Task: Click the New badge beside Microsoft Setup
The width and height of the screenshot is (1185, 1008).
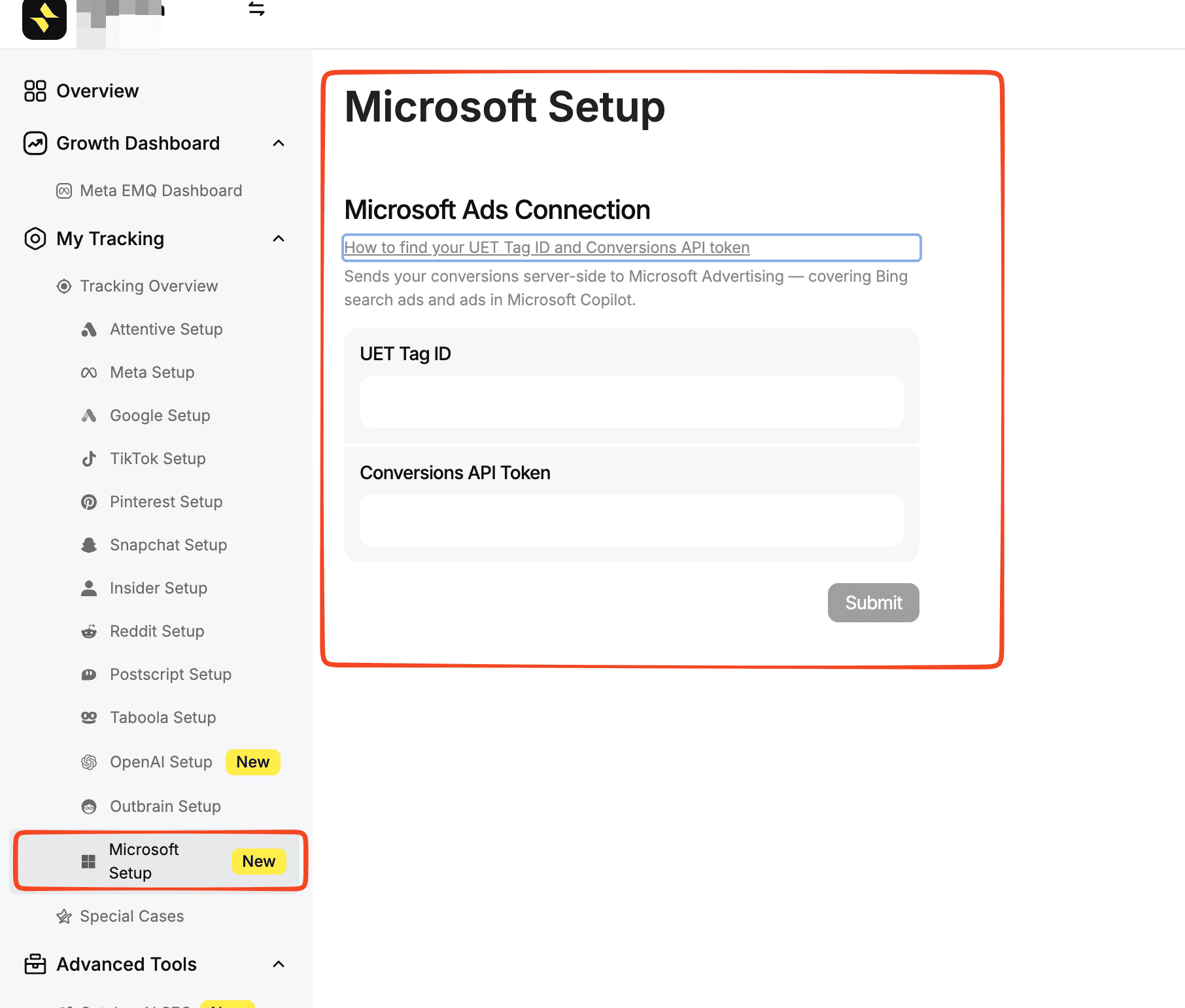Action: point(259,862)
